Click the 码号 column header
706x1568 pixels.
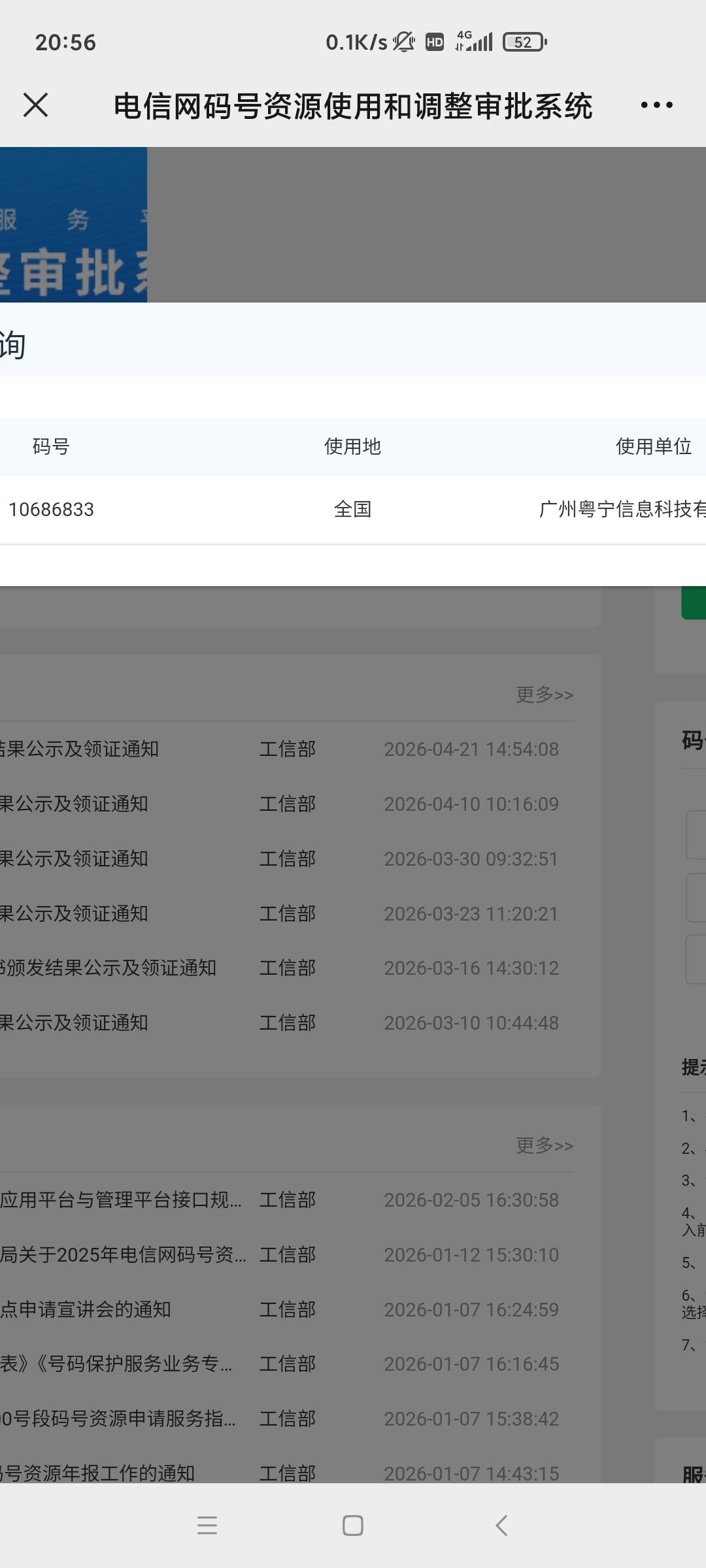(x=51, y=447)
